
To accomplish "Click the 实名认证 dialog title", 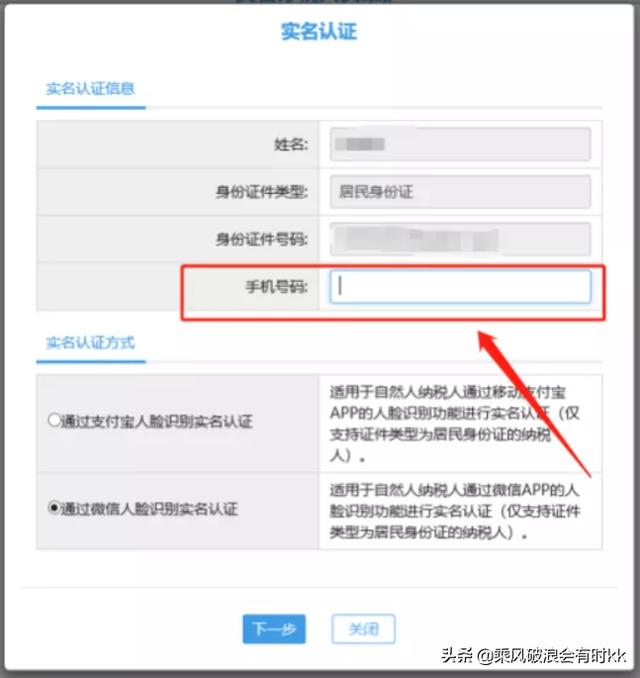I will click(x=319, y=32).
